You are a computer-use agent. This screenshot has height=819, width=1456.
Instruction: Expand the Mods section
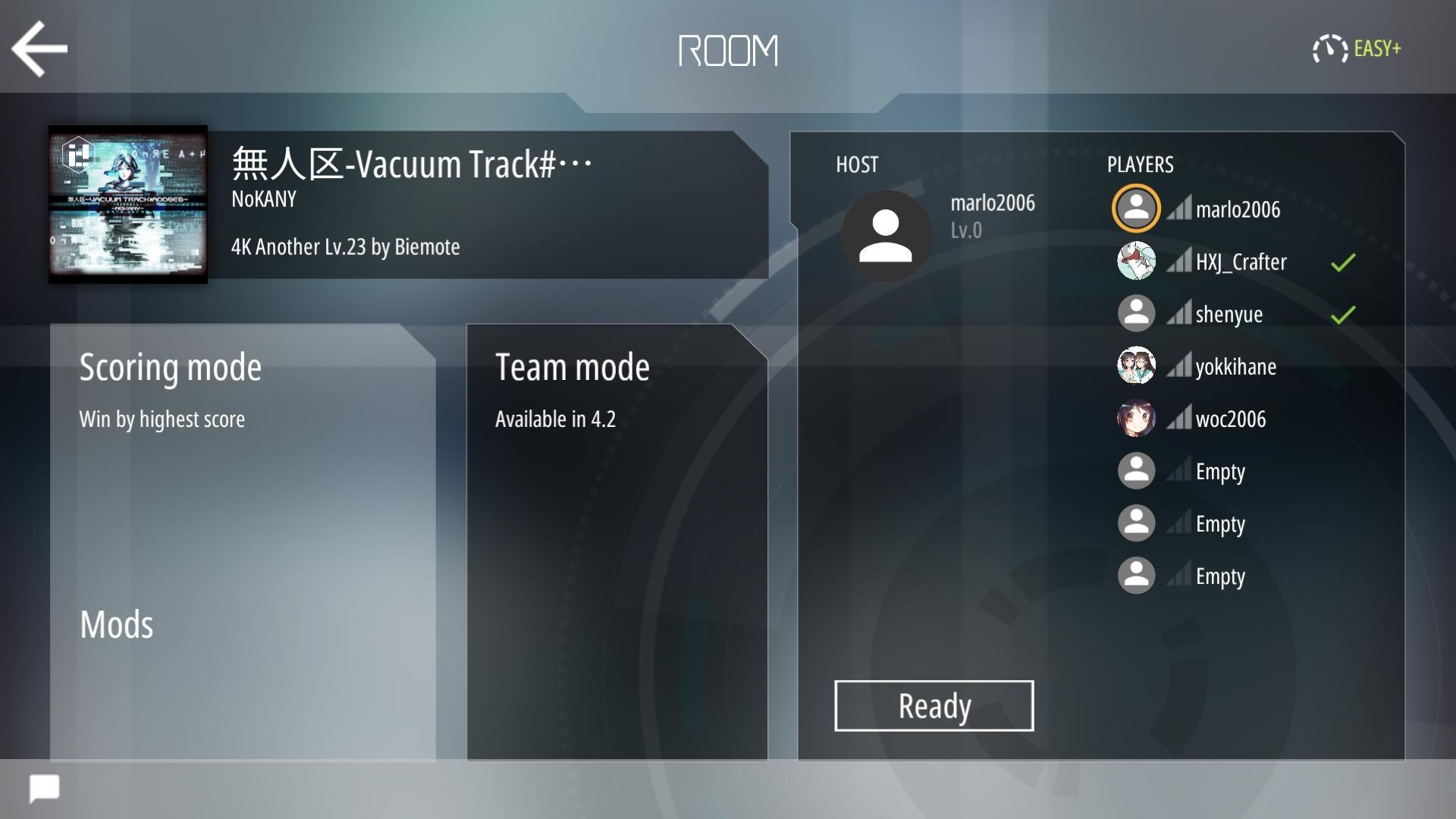pyautogui.click(x=116, y=625)
